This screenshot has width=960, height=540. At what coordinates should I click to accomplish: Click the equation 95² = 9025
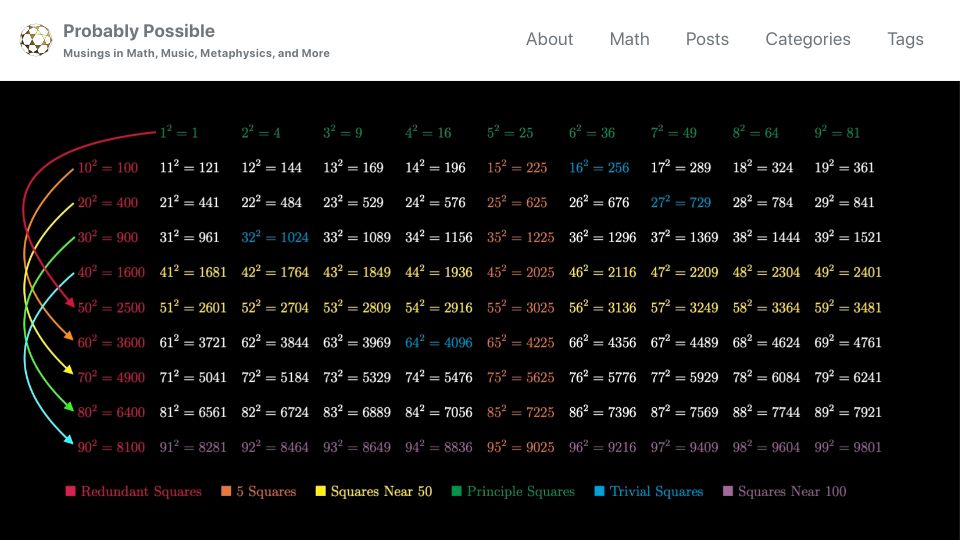pos(520,447)
